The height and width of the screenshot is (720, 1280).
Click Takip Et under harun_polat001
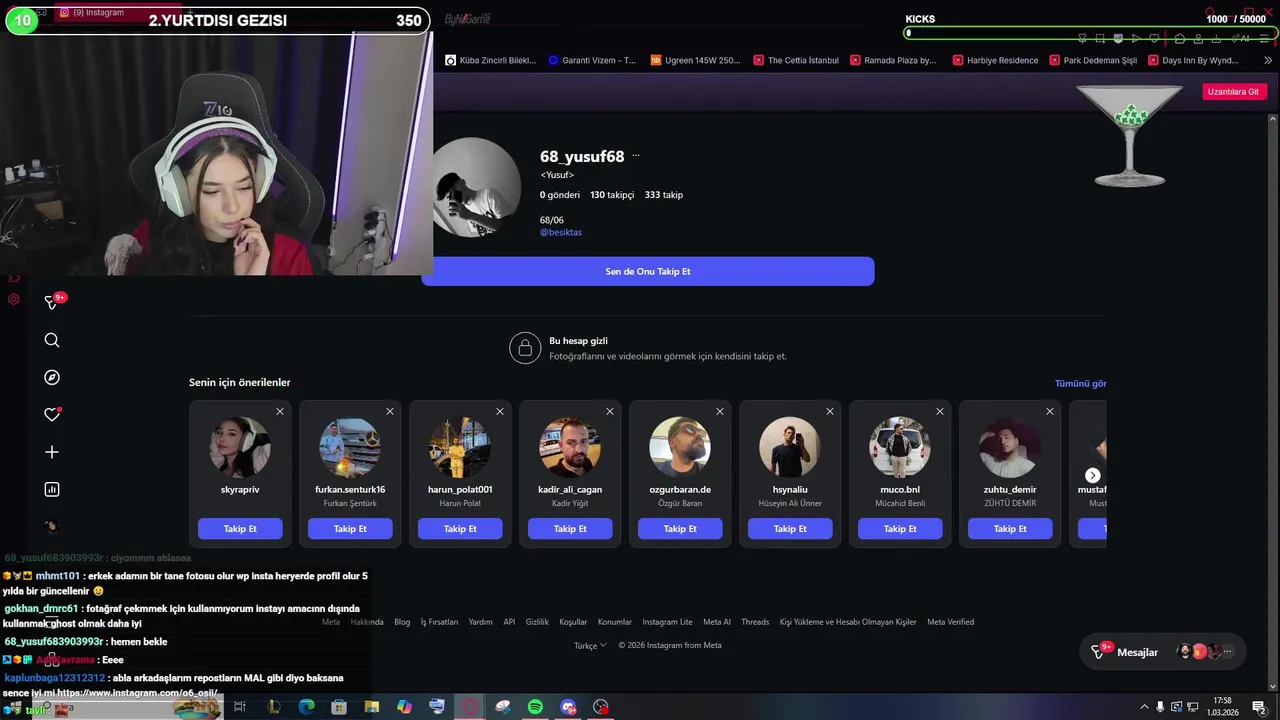460,529
